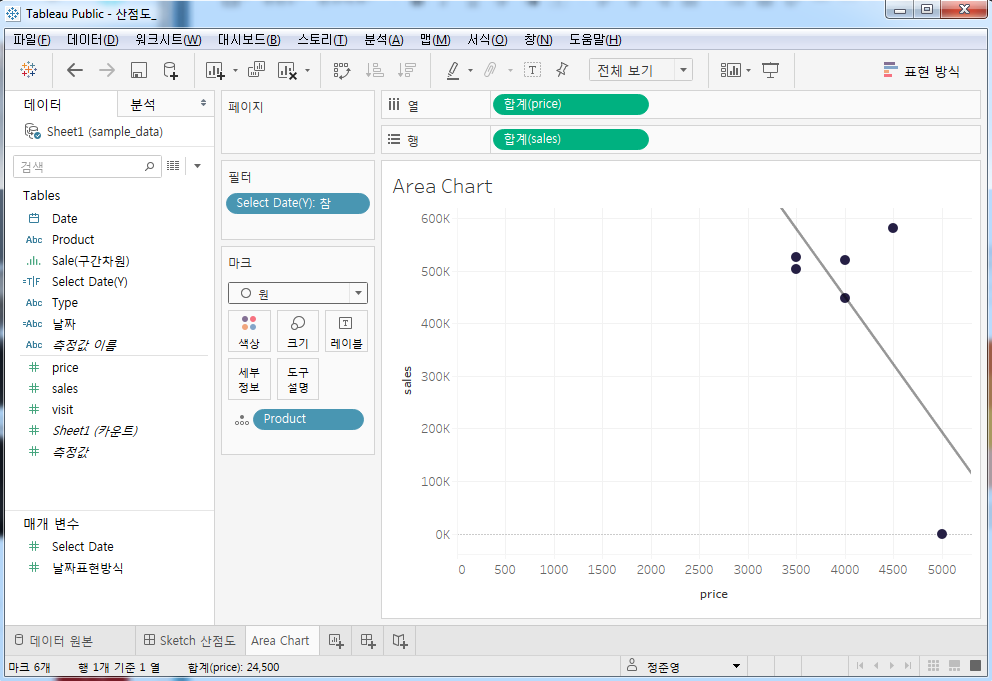The image size is (992, 681).
Task: Click the new story tab icon
Action: [x=399, y=640]
